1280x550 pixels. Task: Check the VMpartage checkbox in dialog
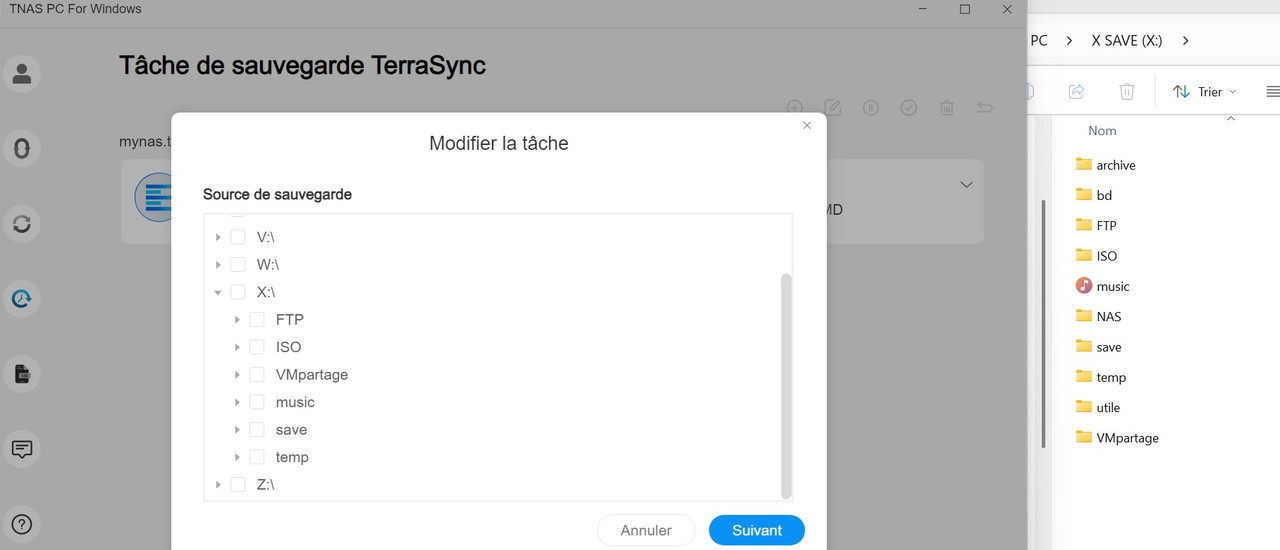257,375
